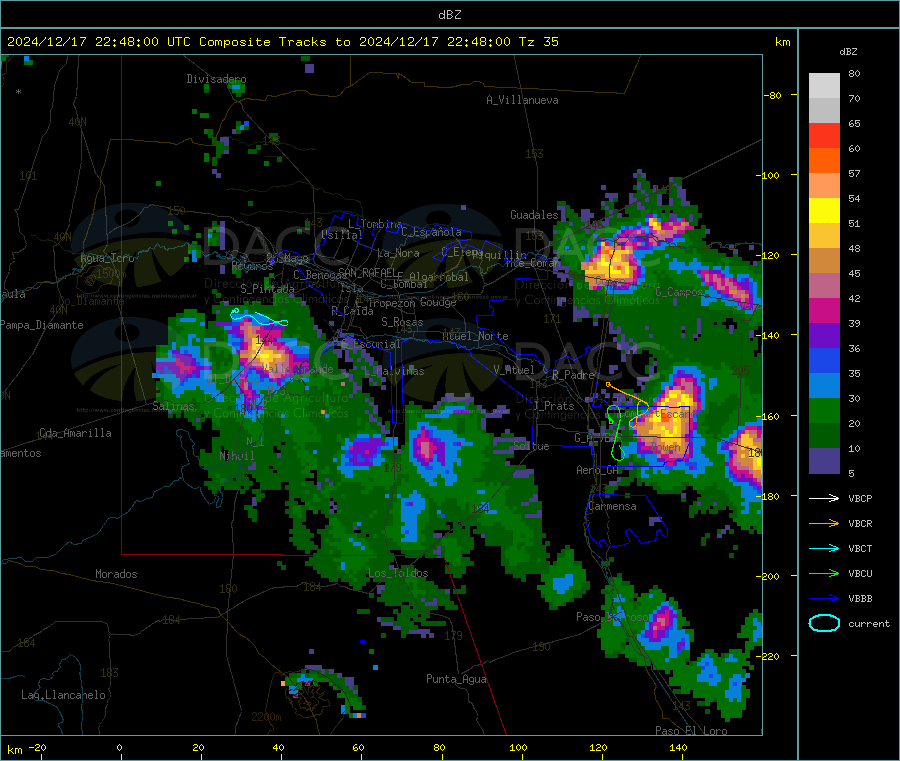Image resolution: width=900 pixels, height=761 pixels.
Task: Pick the dull violet swatch between 10 and 5
Action: click(x=824, y=461)
